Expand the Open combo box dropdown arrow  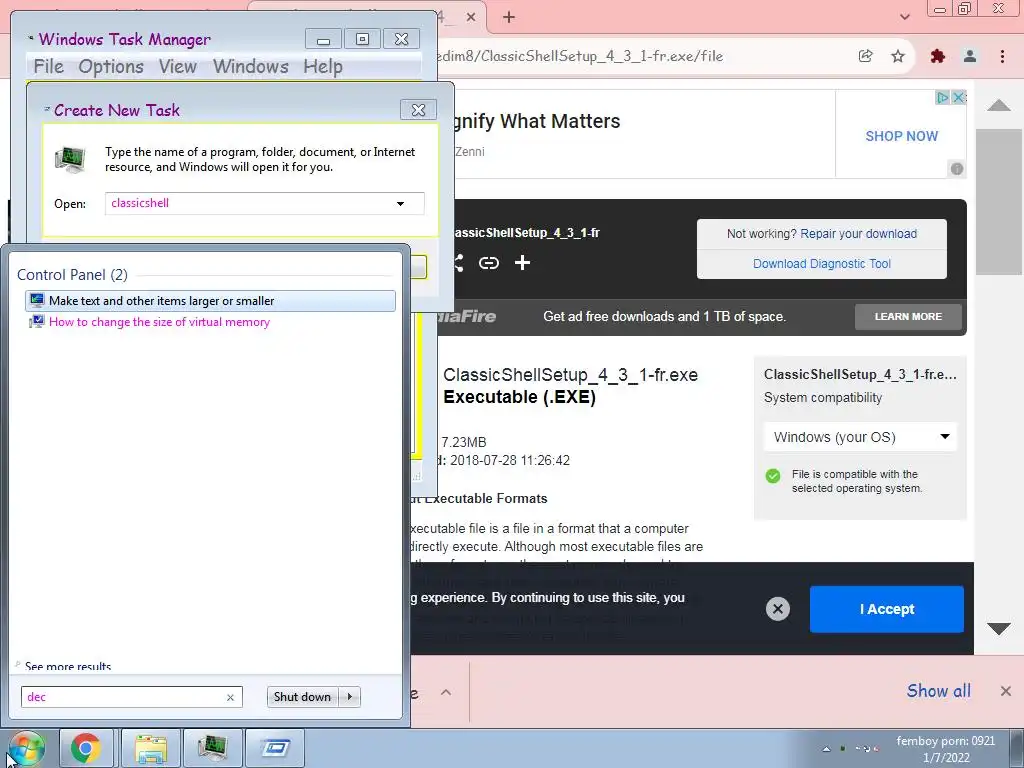(400, 204)
